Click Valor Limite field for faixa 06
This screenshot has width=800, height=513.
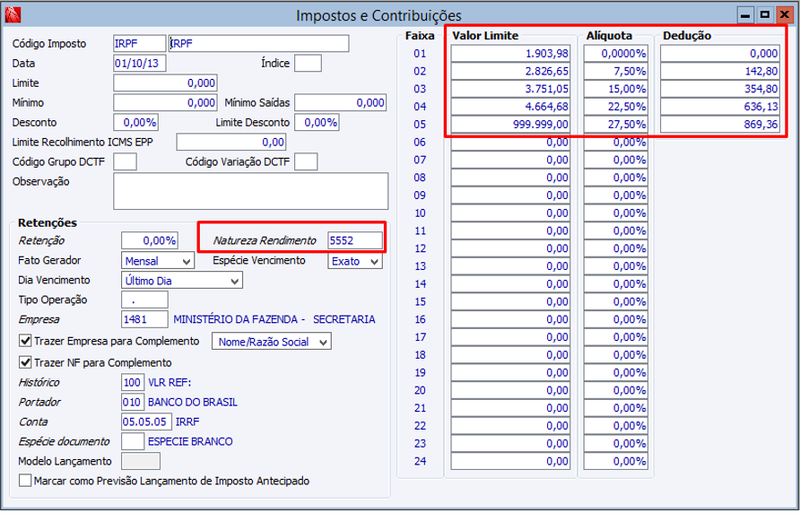click(510, 142)
